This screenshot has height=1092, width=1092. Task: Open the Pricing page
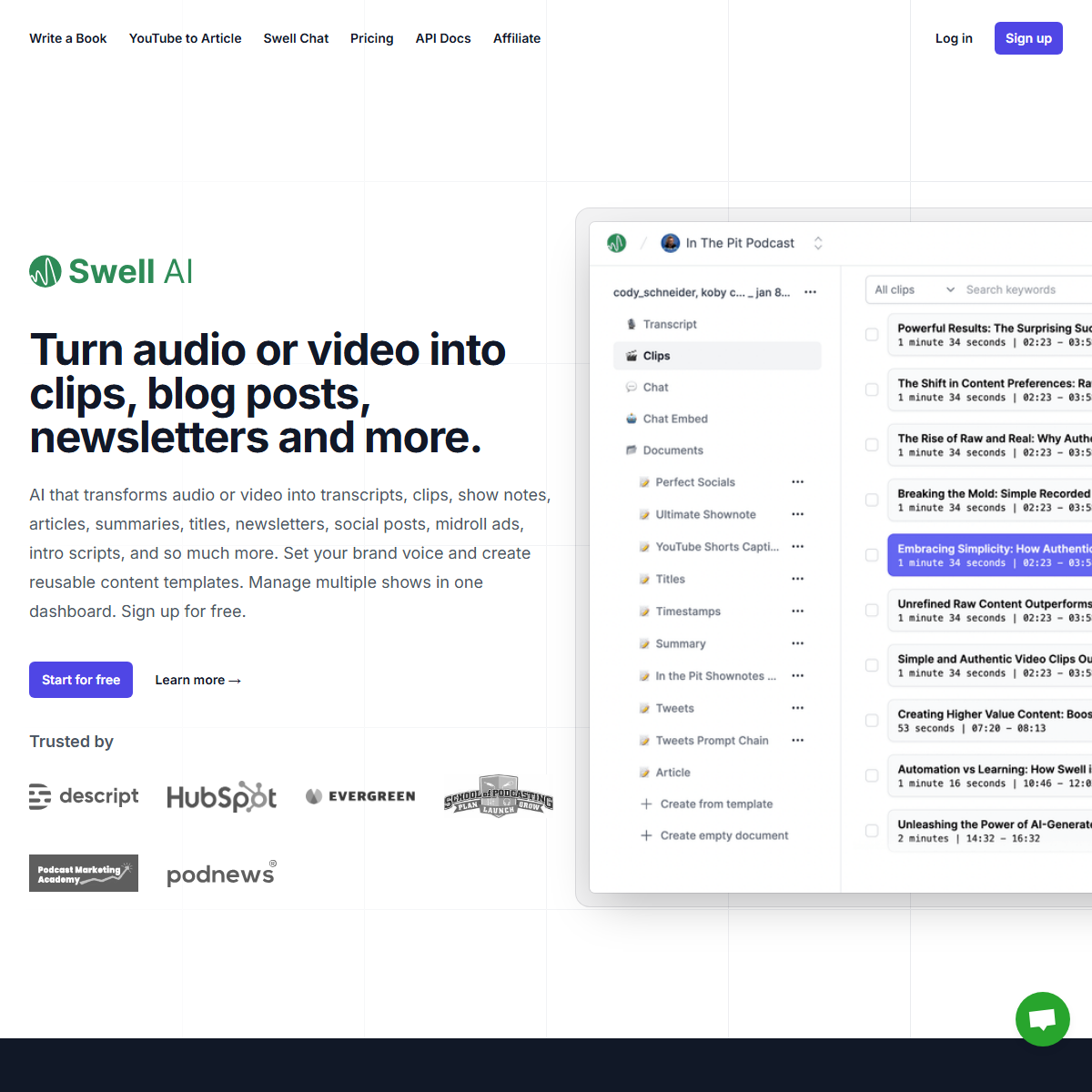point(372,38)
